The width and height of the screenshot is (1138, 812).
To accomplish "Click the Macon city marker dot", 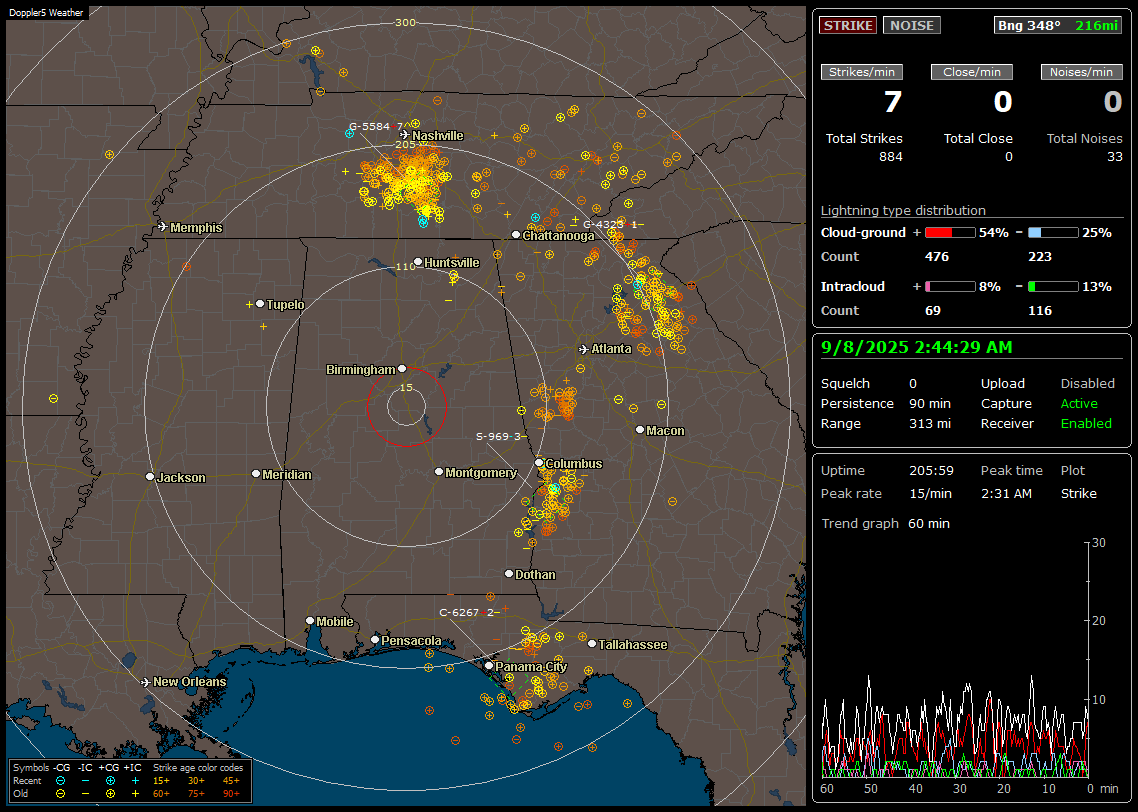I will point(640,430).
